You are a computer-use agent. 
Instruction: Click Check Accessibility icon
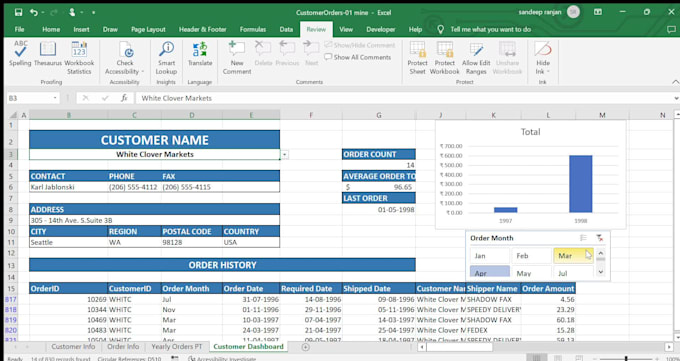[126, 49]
